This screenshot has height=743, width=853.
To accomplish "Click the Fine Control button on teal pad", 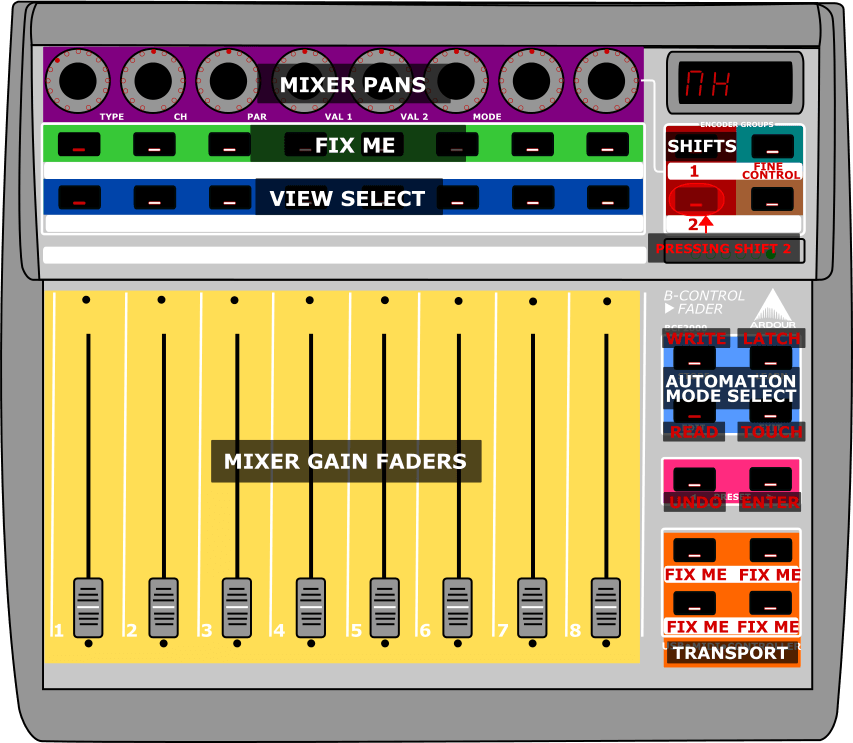I will pos(772,146).
